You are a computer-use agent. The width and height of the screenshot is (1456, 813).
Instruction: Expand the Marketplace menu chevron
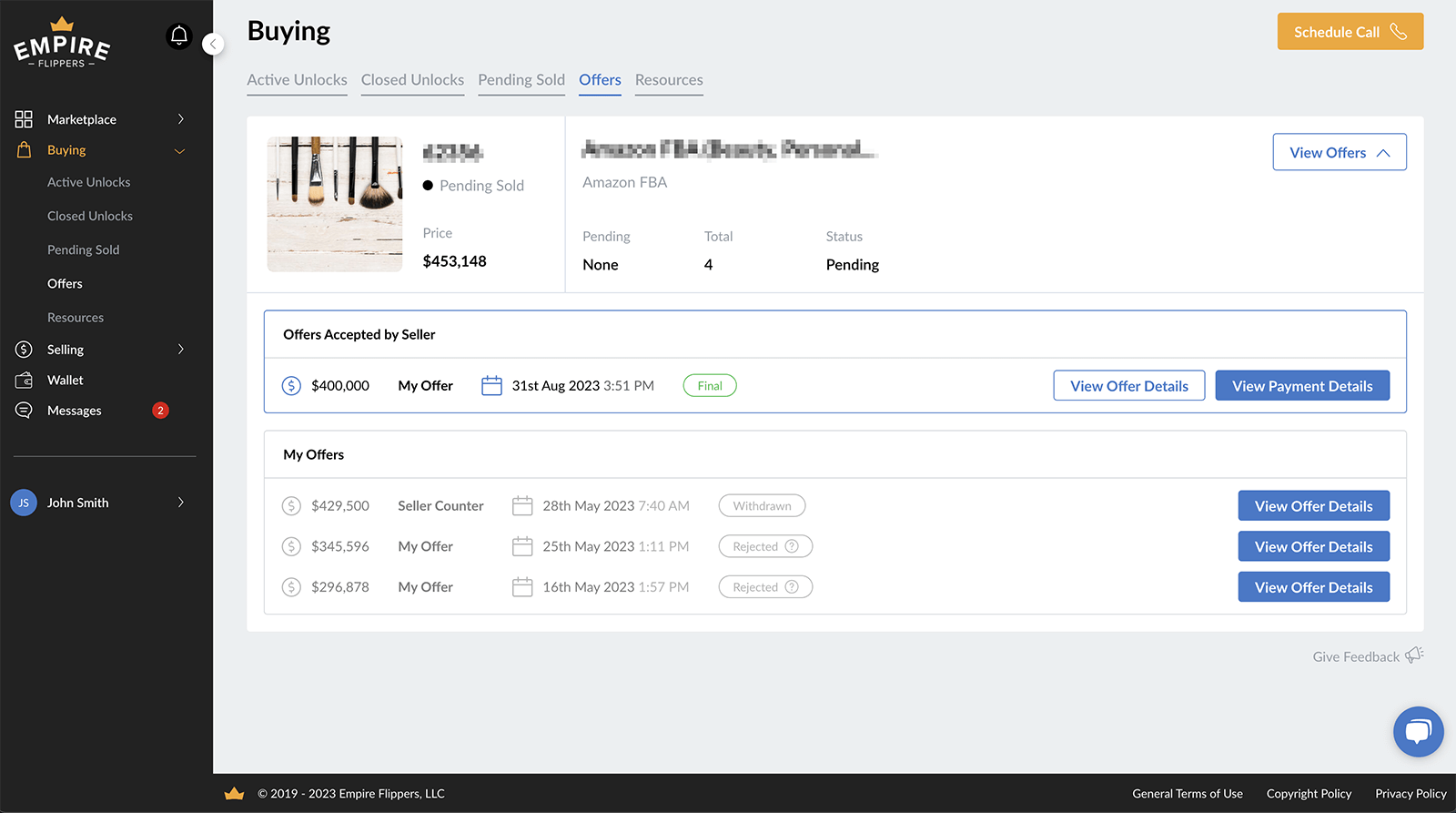(181, 119)
